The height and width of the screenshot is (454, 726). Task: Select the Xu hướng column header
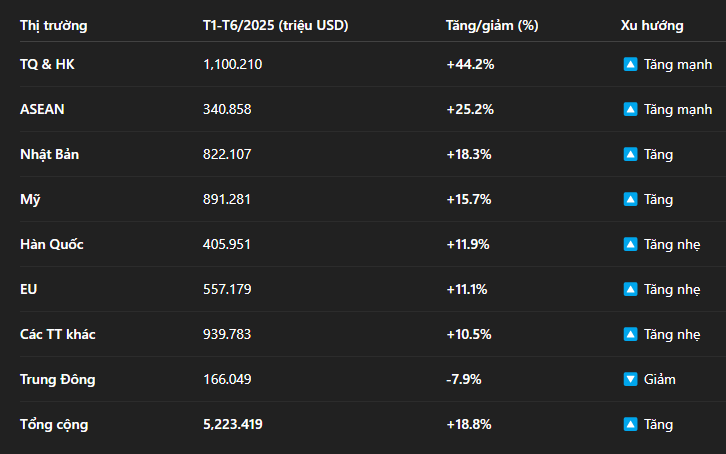(x=652, y=25)
